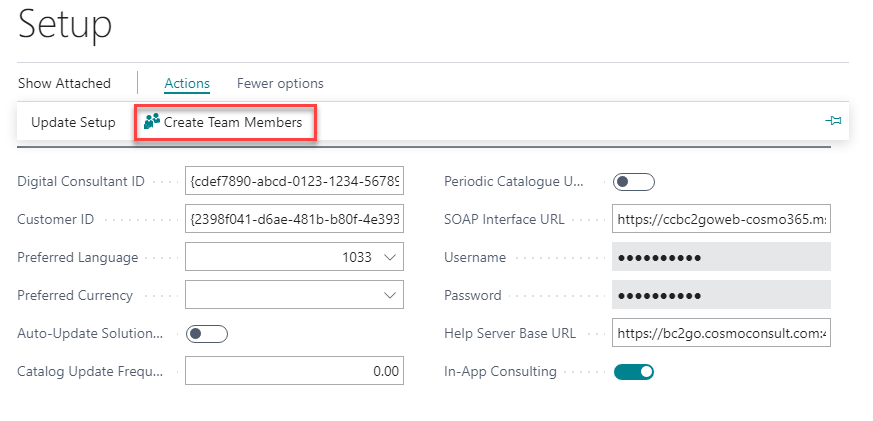Click the Create Team Members people icon
Image resolution: width=873 pixels, height=421 pixels.
click(152, 122)
